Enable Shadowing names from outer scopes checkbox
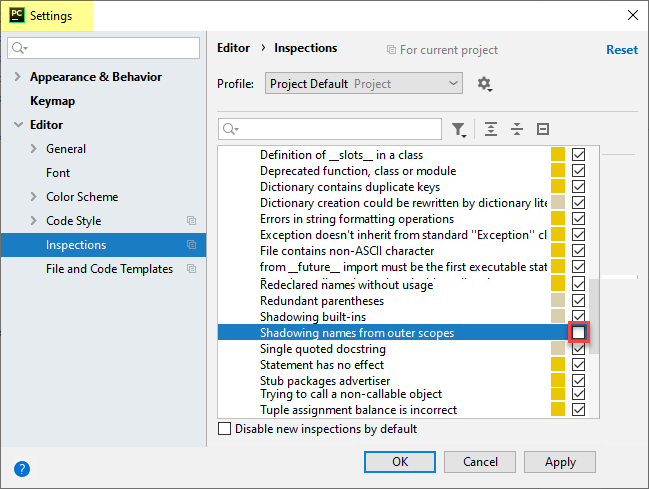 [578, 333]
